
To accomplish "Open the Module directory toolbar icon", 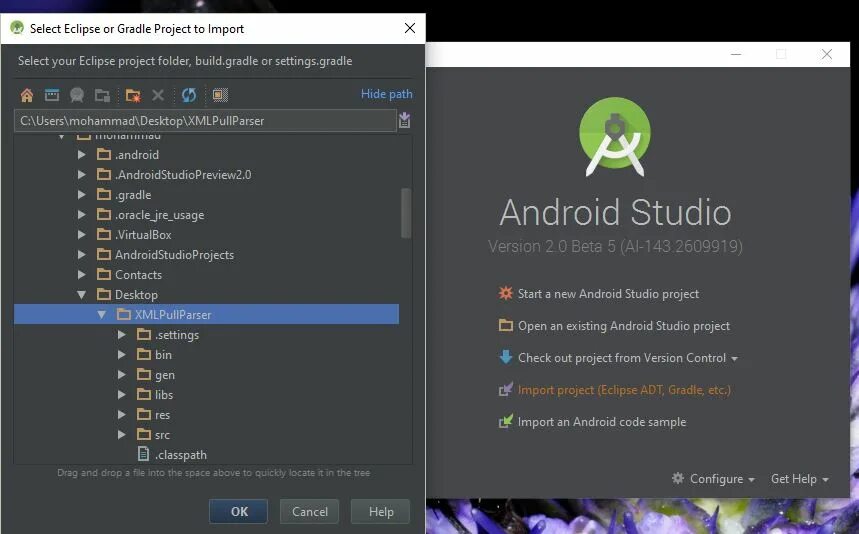I will point(102,95).
